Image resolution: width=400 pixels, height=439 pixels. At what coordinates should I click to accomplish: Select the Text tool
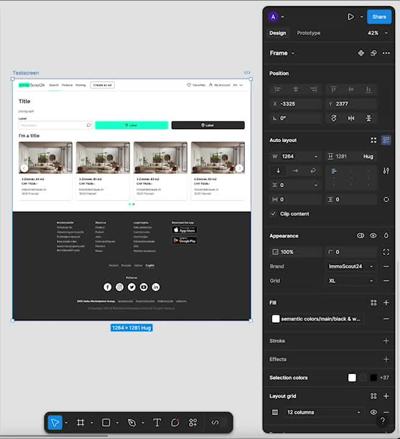click(157, 423)
